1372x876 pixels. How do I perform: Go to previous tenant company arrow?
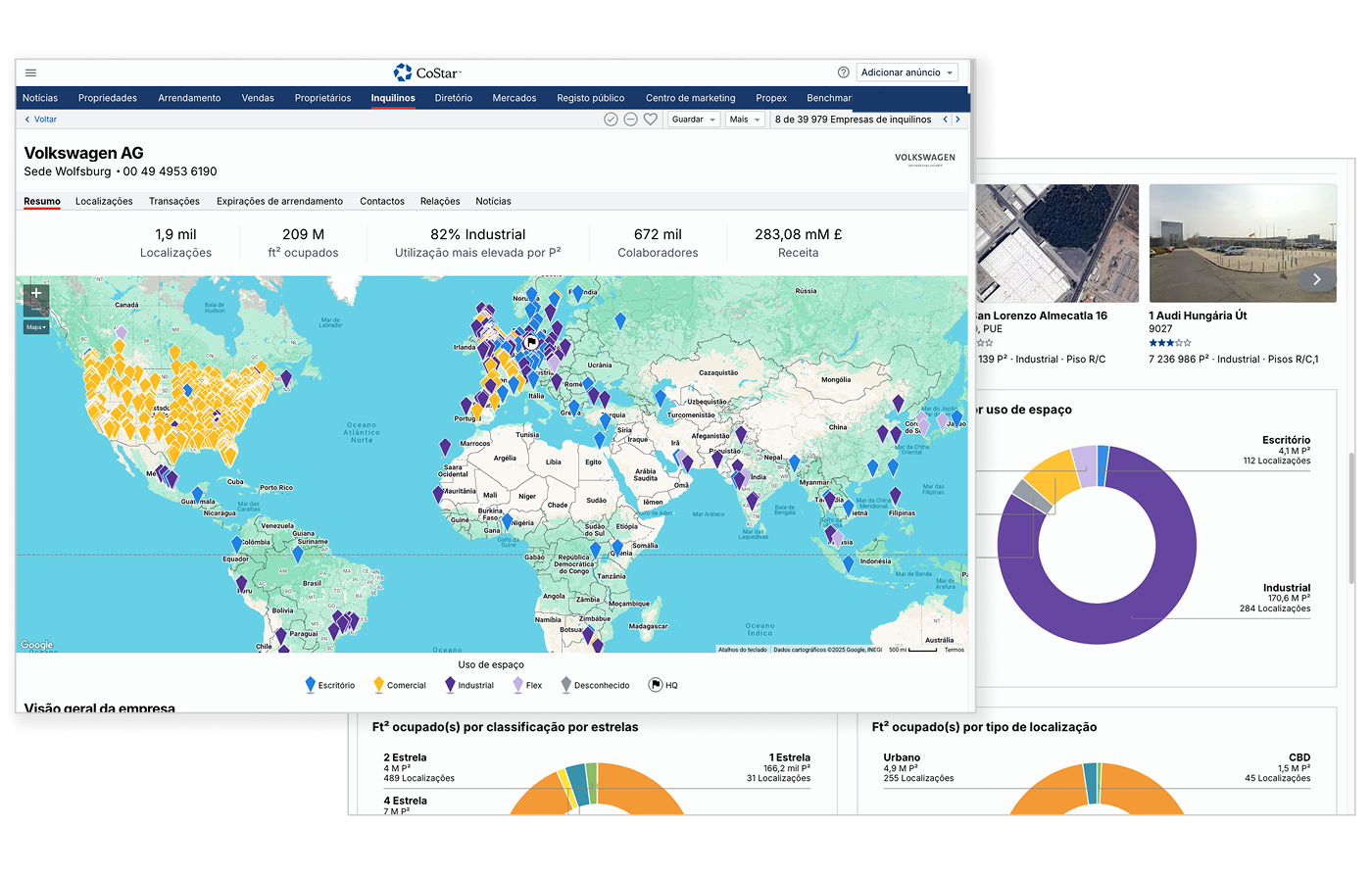[945, 120]
